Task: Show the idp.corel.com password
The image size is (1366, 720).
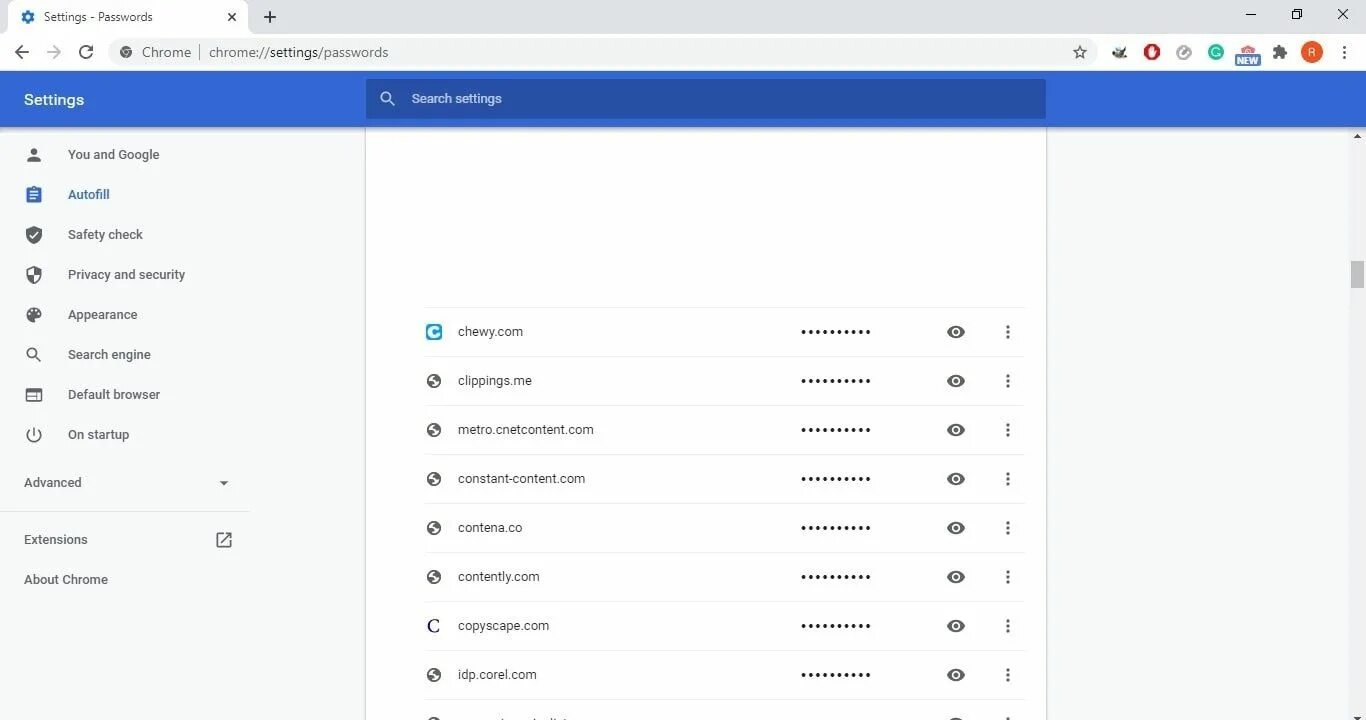Action: click(x=956, y=675)
